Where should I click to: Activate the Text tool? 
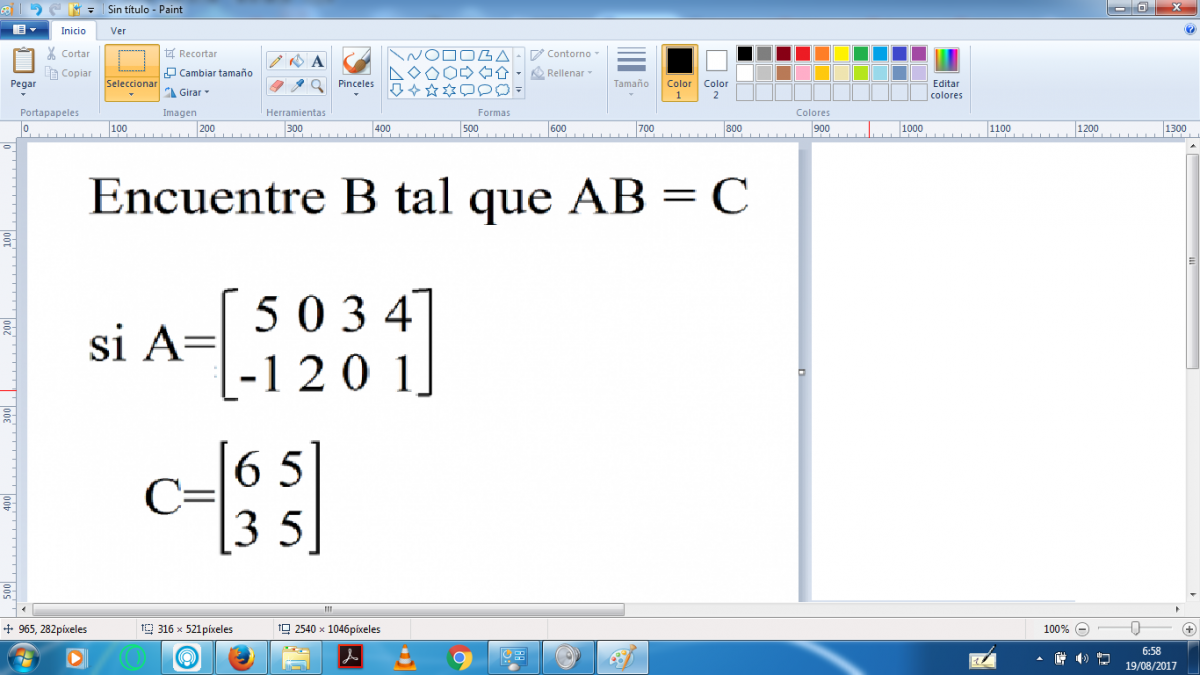click(317, 61)
